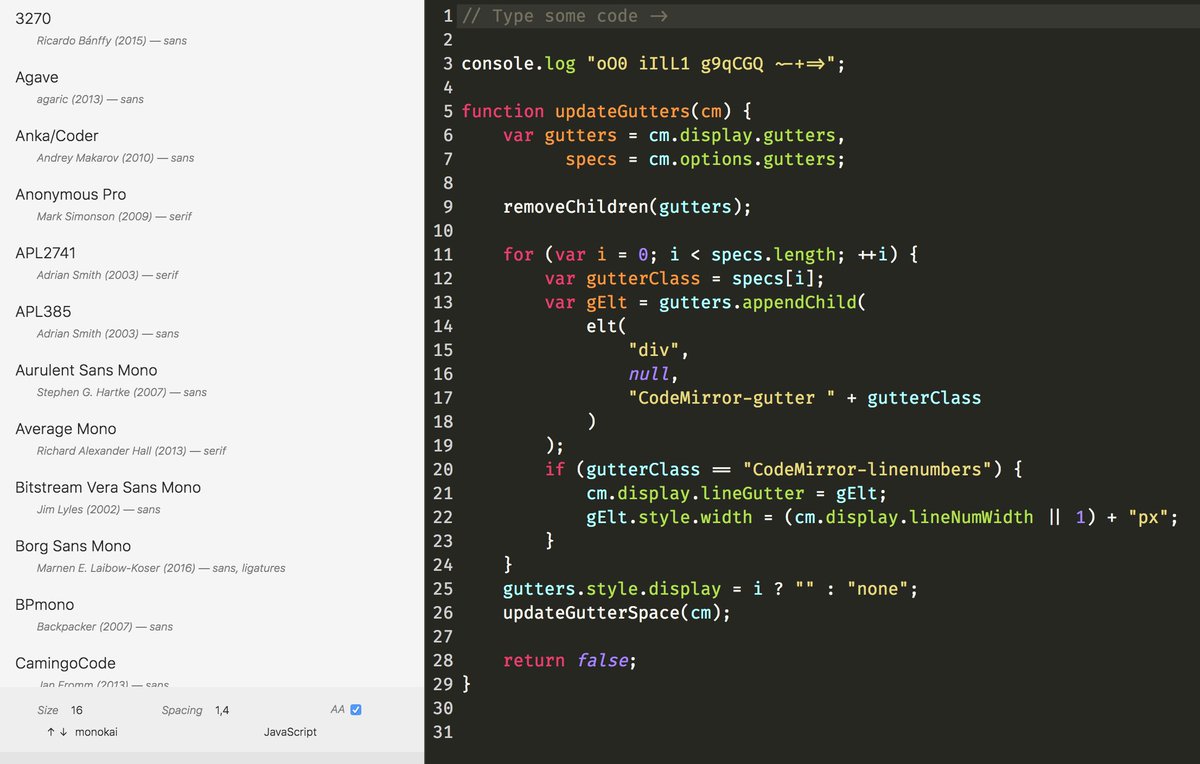Image resolution: width=1200 pixels, height=764 pixels.
Task: Pick the CamingoCode font
Action: pyautogui.click(x=65, y=663)
